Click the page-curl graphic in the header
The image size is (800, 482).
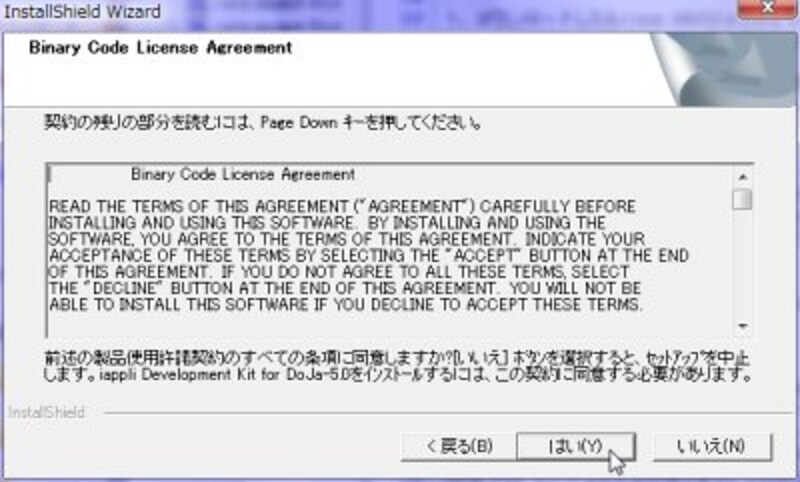723,69
